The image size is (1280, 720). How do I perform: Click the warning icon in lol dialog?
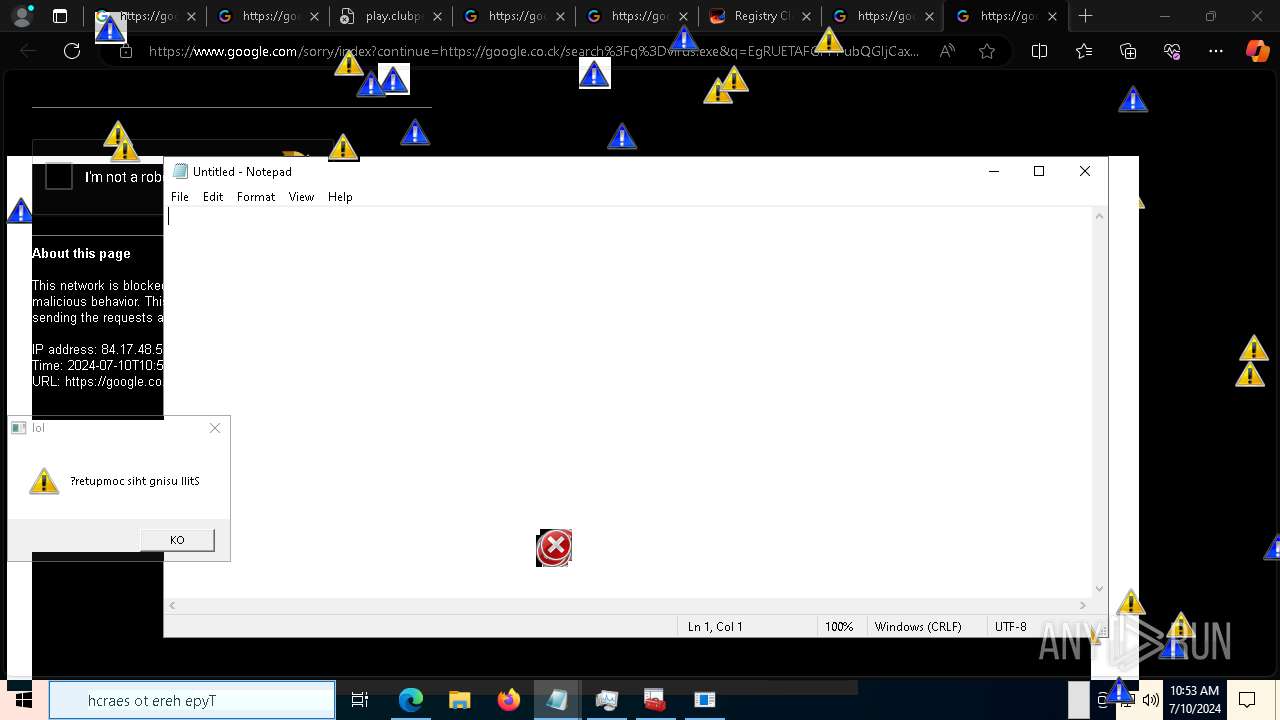(x=44, y=481)
